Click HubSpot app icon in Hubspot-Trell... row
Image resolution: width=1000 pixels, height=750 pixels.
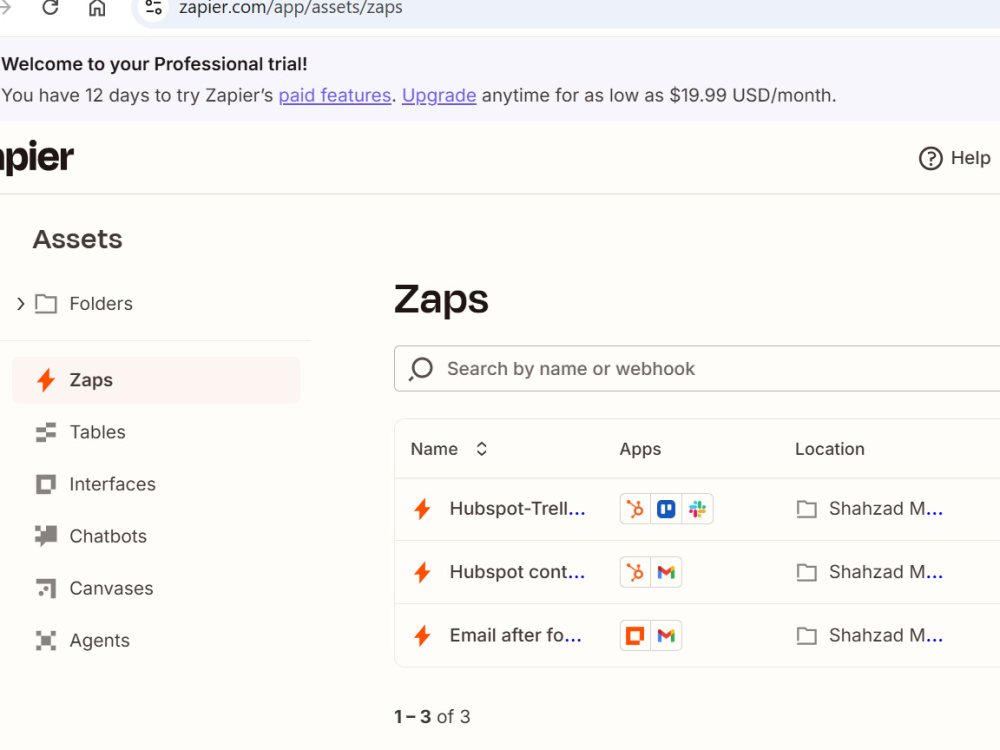pos(635,509)
